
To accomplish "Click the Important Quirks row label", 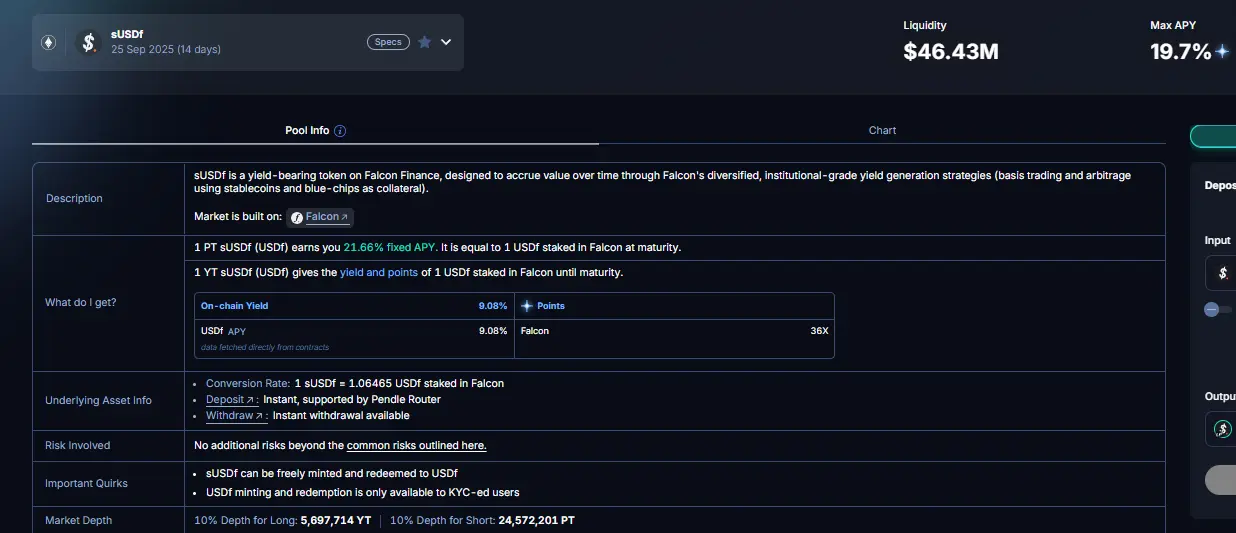I will pyautogui.click(x=87, y=483).
